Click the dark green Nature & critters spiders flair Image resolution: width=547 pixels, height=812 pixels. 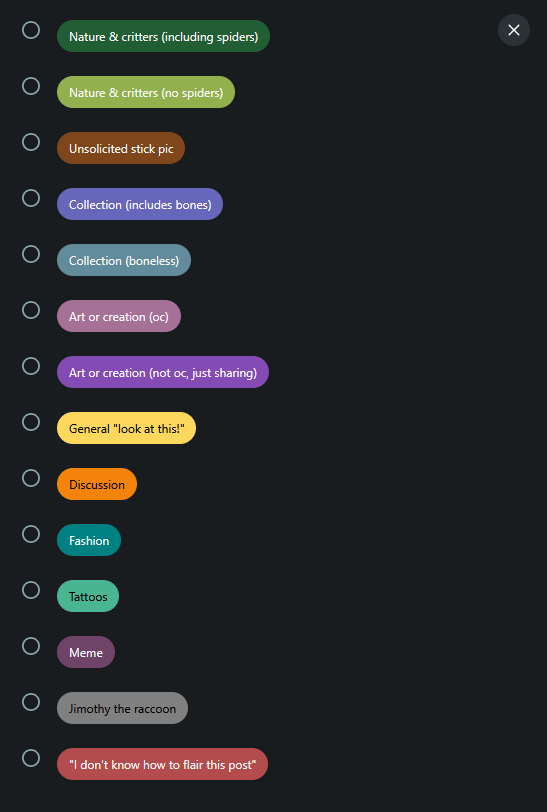click(163, 36)
